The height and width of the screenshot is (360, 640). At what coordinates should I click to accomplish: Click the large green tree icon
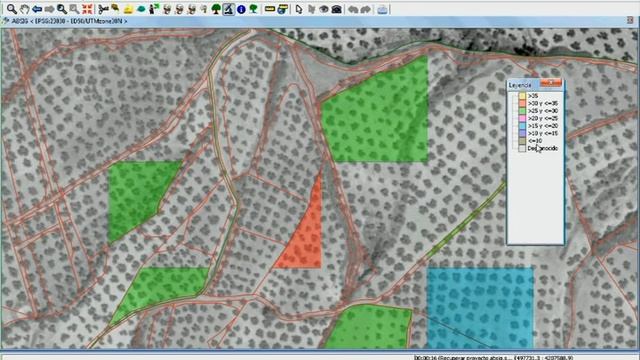tap(216, 9)
